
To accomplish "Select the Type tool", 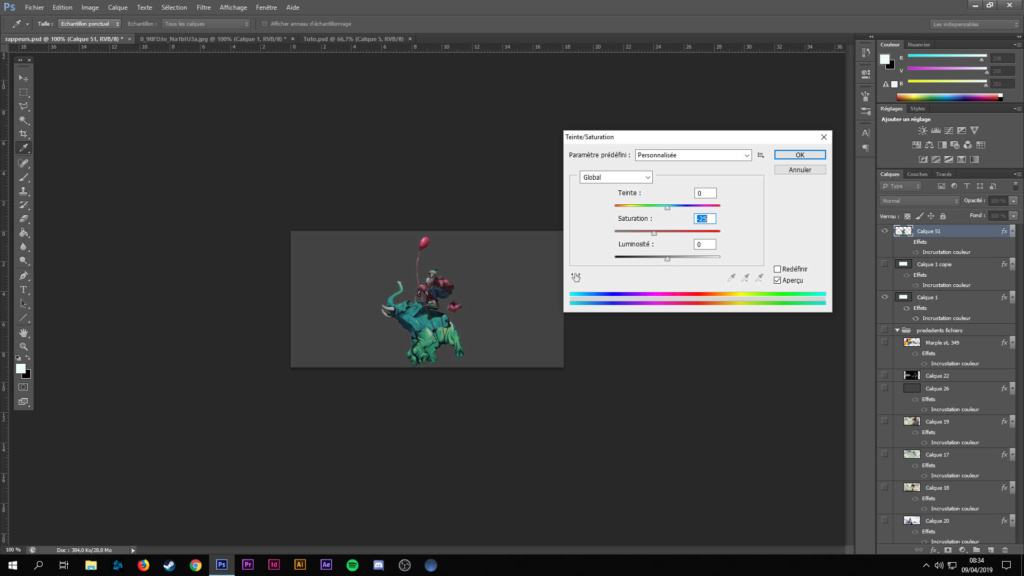I will pyautogui.click(x=24, y=290).
